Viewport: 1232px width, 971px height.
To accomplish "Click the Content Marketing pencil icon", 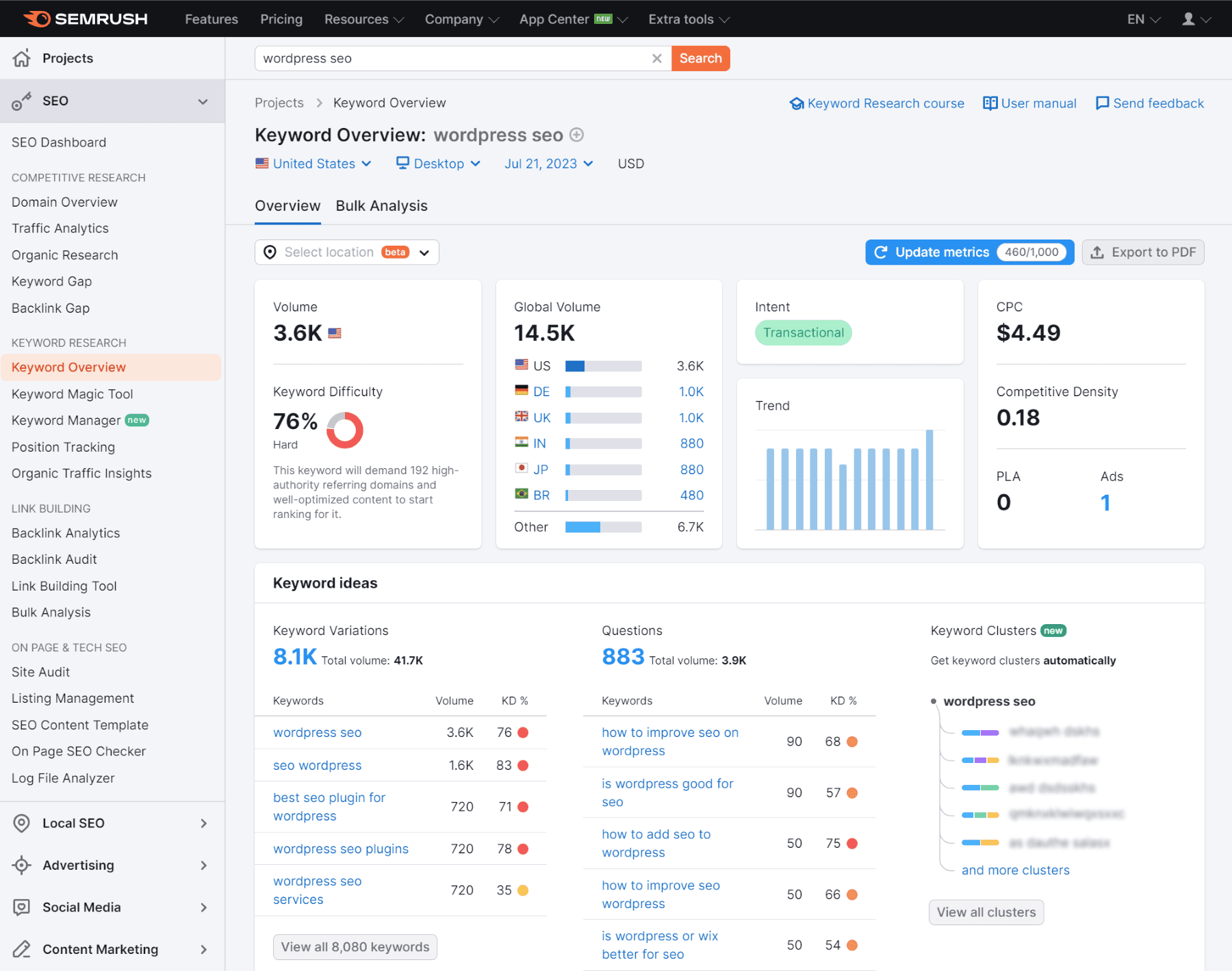I will 22,949.
